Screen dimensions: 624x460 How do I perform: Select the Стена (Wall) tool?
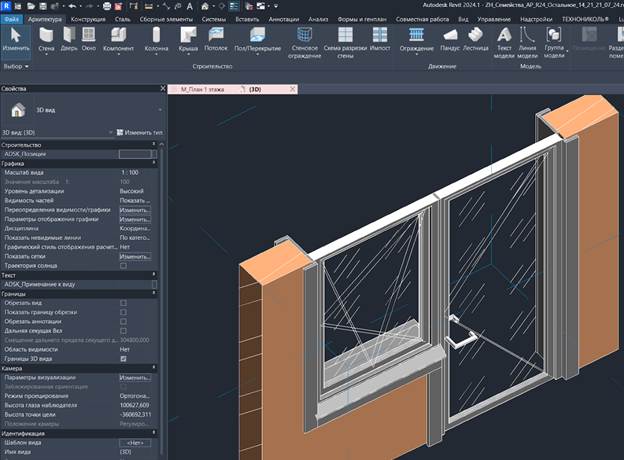(46, 40)
